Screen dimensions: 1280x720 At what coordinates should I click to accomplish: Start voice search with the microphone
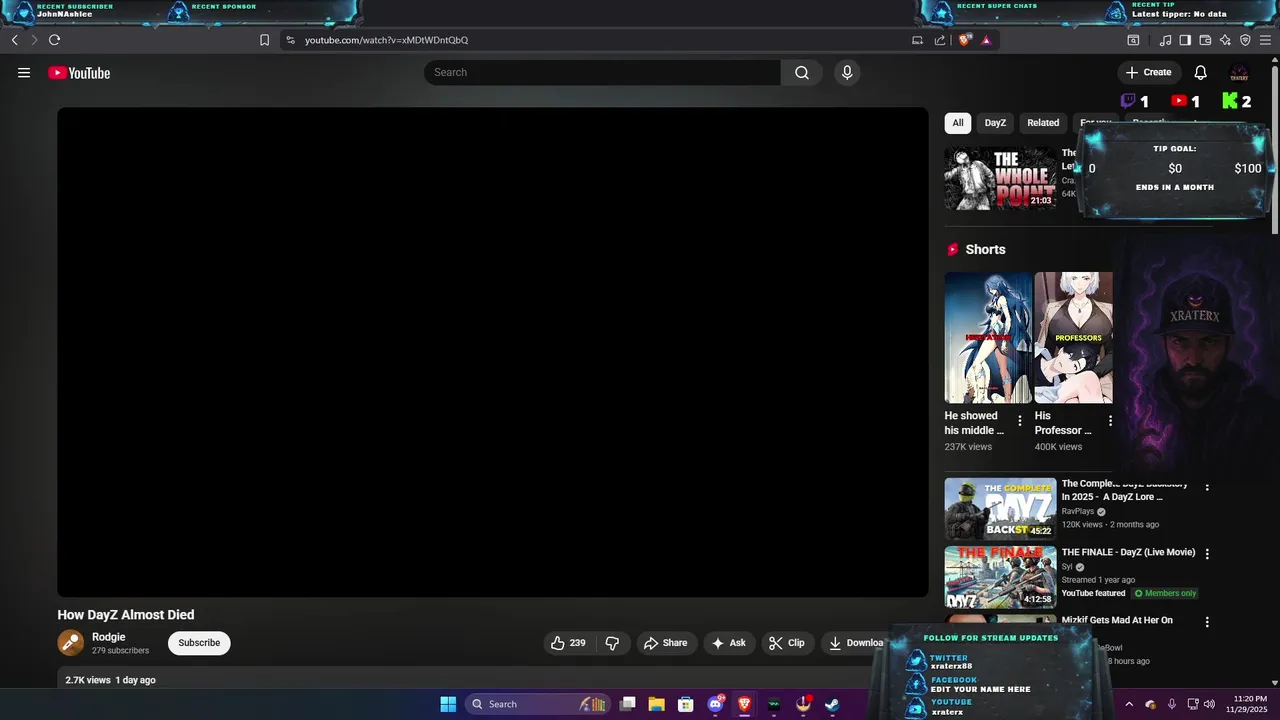pos(847,72)
